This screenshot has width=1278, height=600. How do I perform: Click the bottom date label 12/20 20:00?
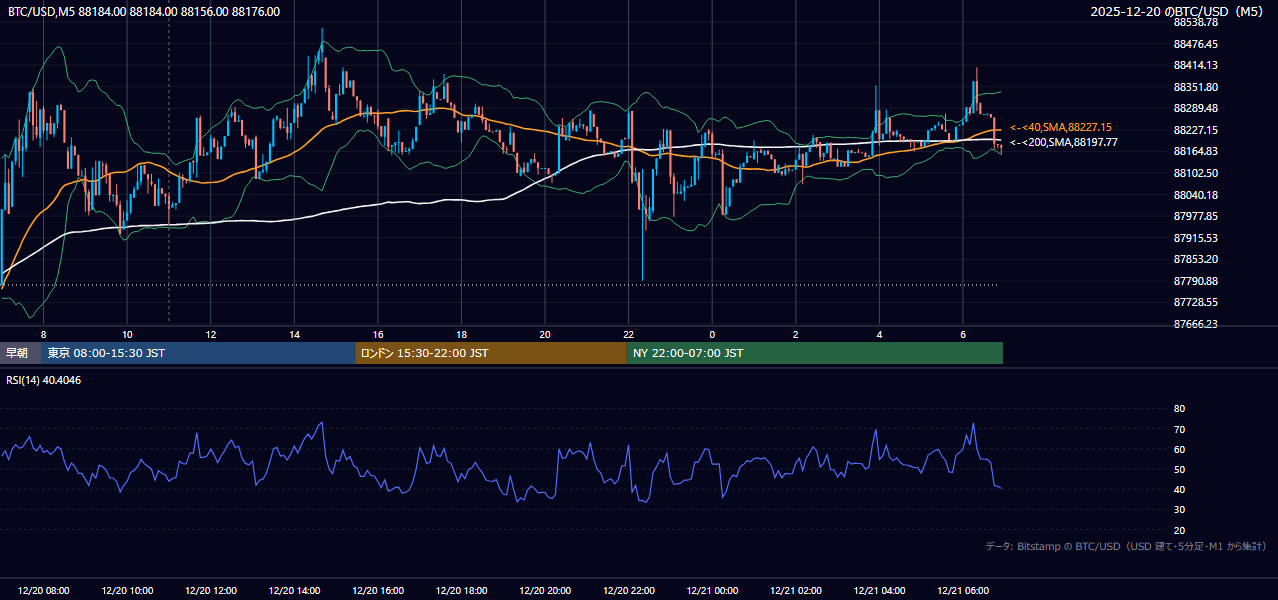pyautogui.click(x=545, y=591)
